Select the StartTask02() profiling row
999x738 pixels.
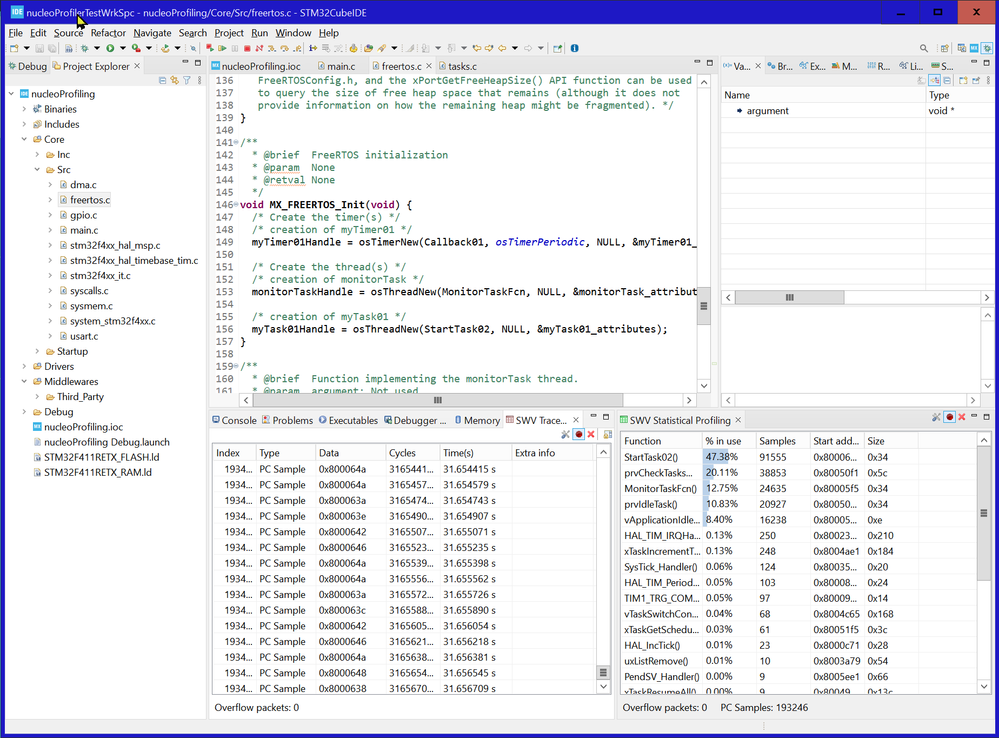tap(798, 457)
